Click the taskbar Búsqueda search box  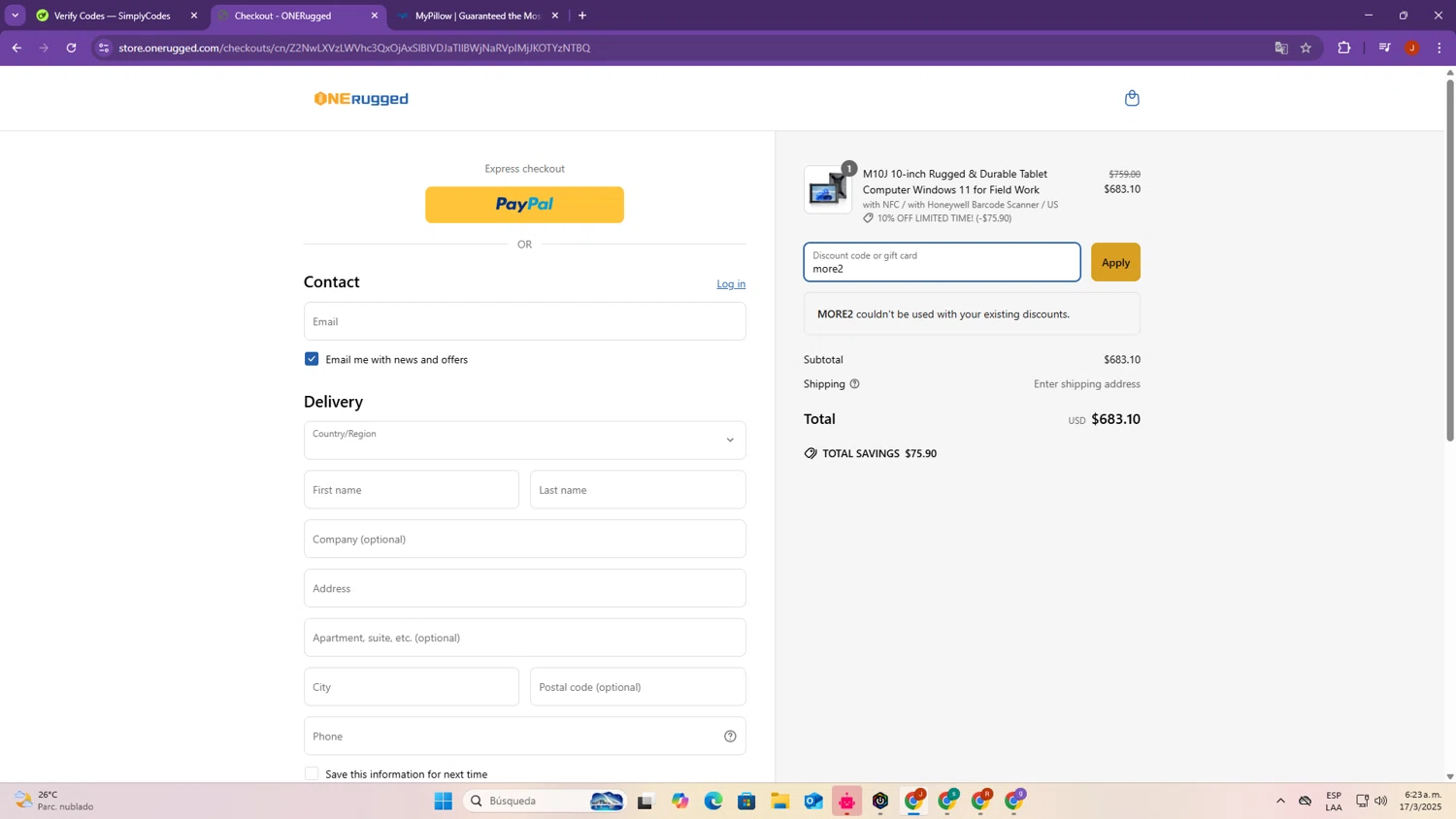coord(546,801)
